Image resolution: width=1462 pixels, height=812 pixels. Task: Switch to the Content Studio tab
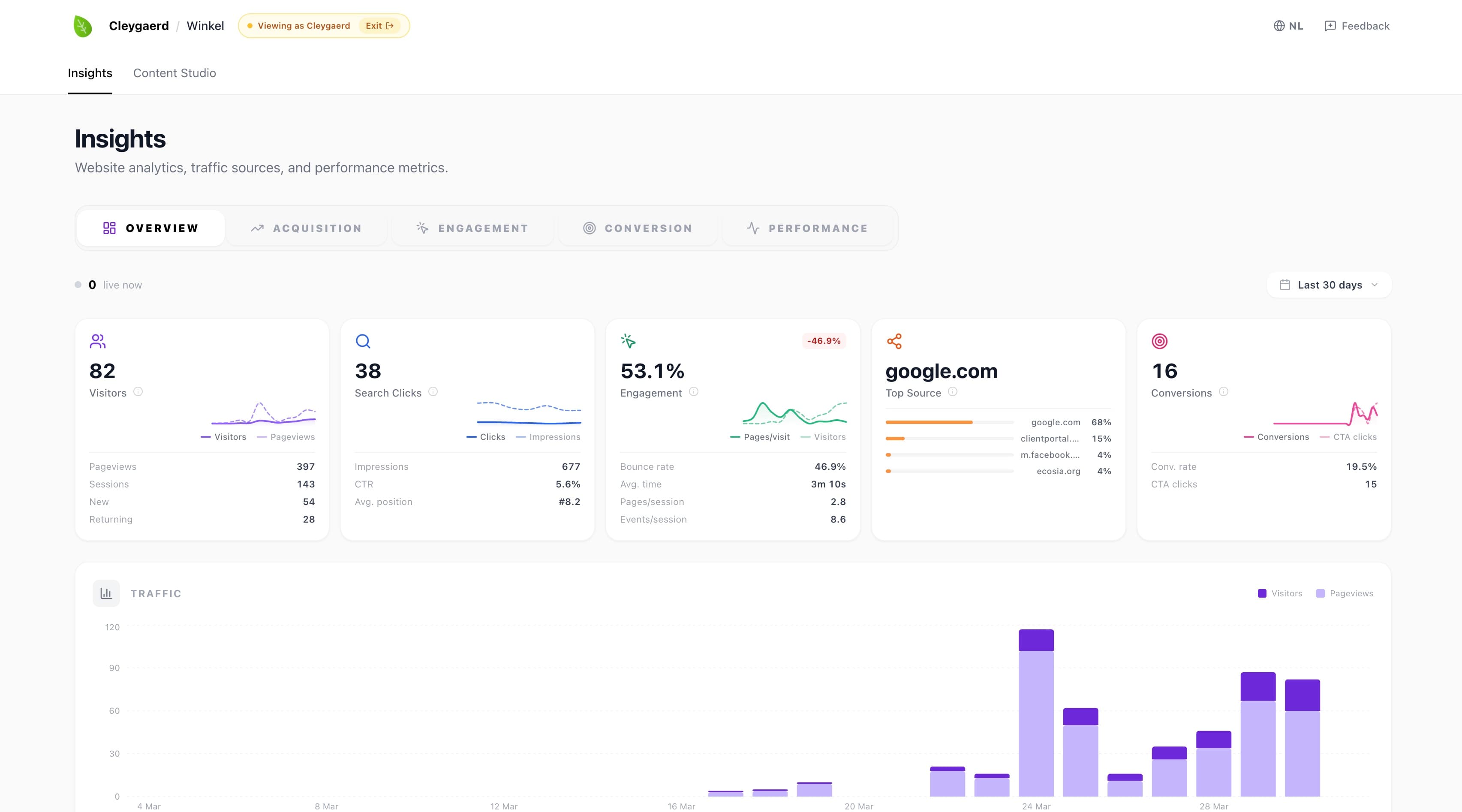(x=174, y=72)
